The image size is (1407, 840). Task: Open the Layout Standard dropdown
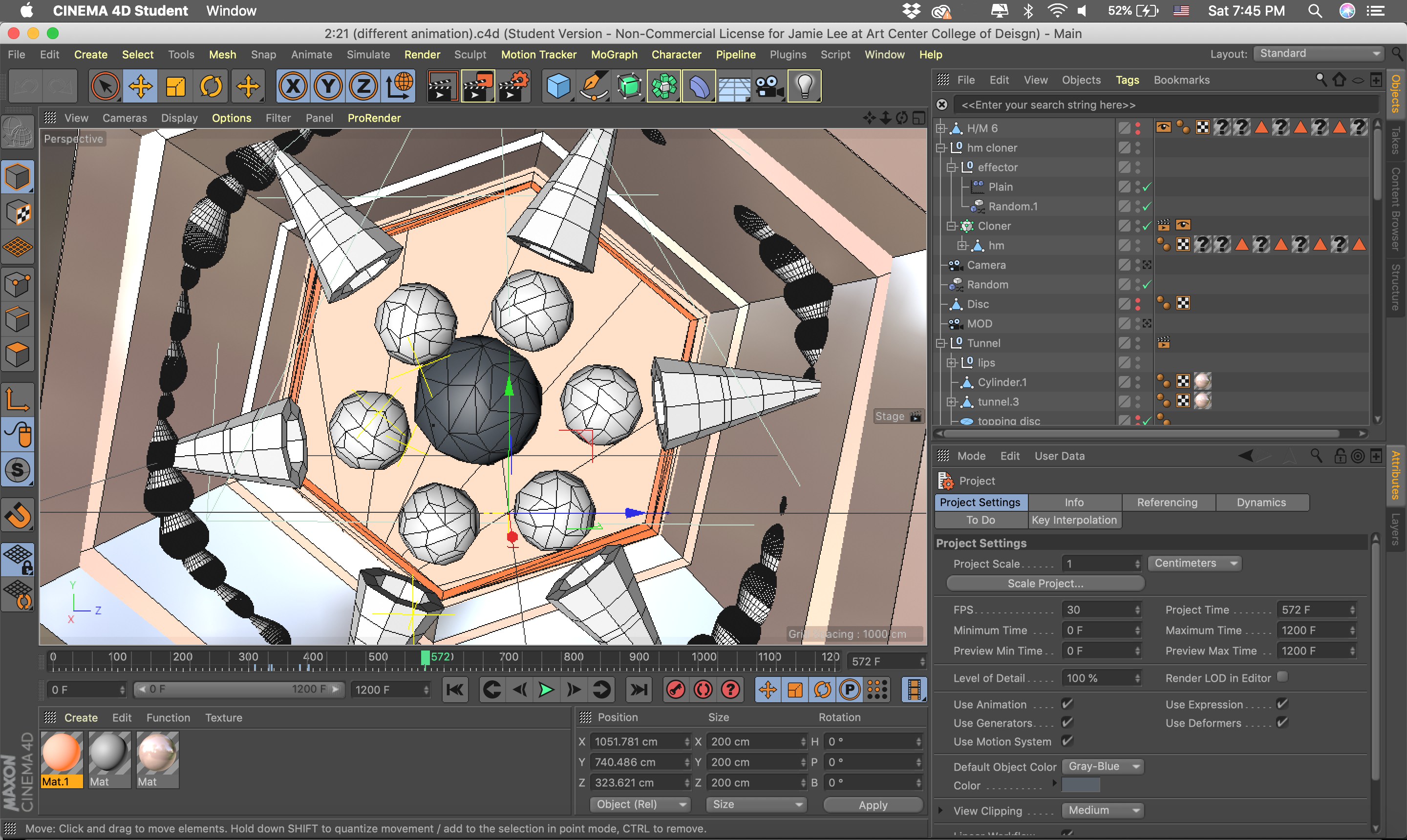[x=1319, y=54]
